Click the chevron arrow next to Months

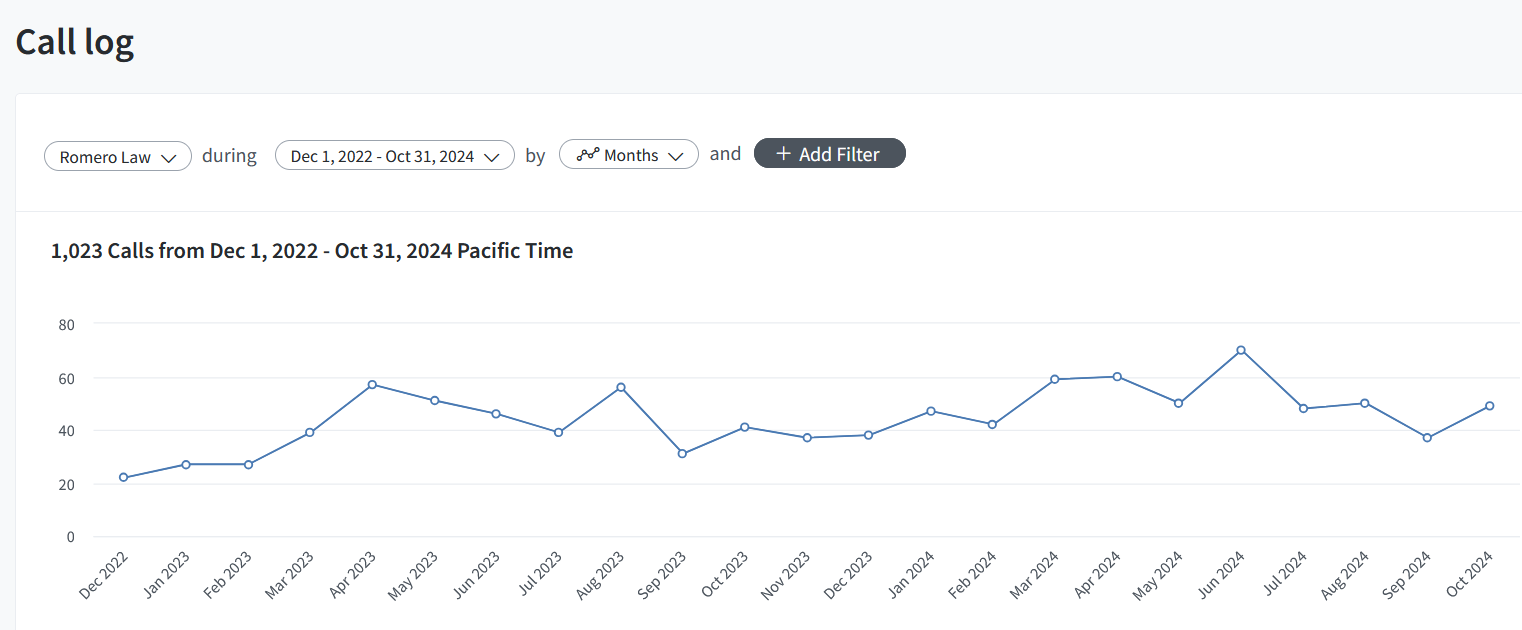click(676, 156)
